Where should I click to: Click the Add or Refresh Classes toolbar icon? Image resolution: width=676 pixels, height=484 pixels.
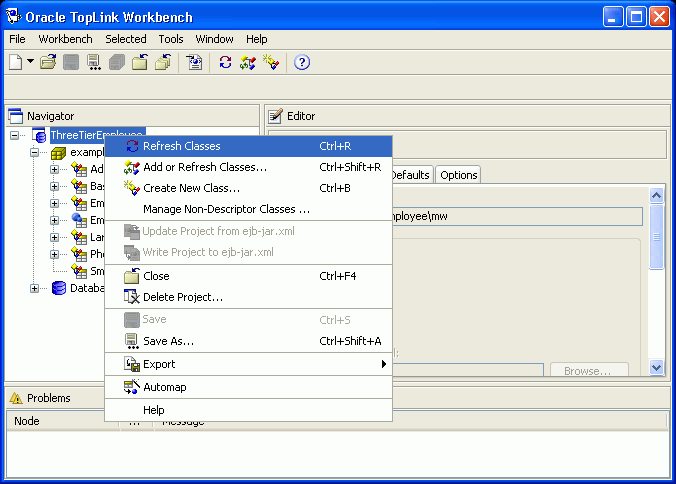[x=248, y=62]
